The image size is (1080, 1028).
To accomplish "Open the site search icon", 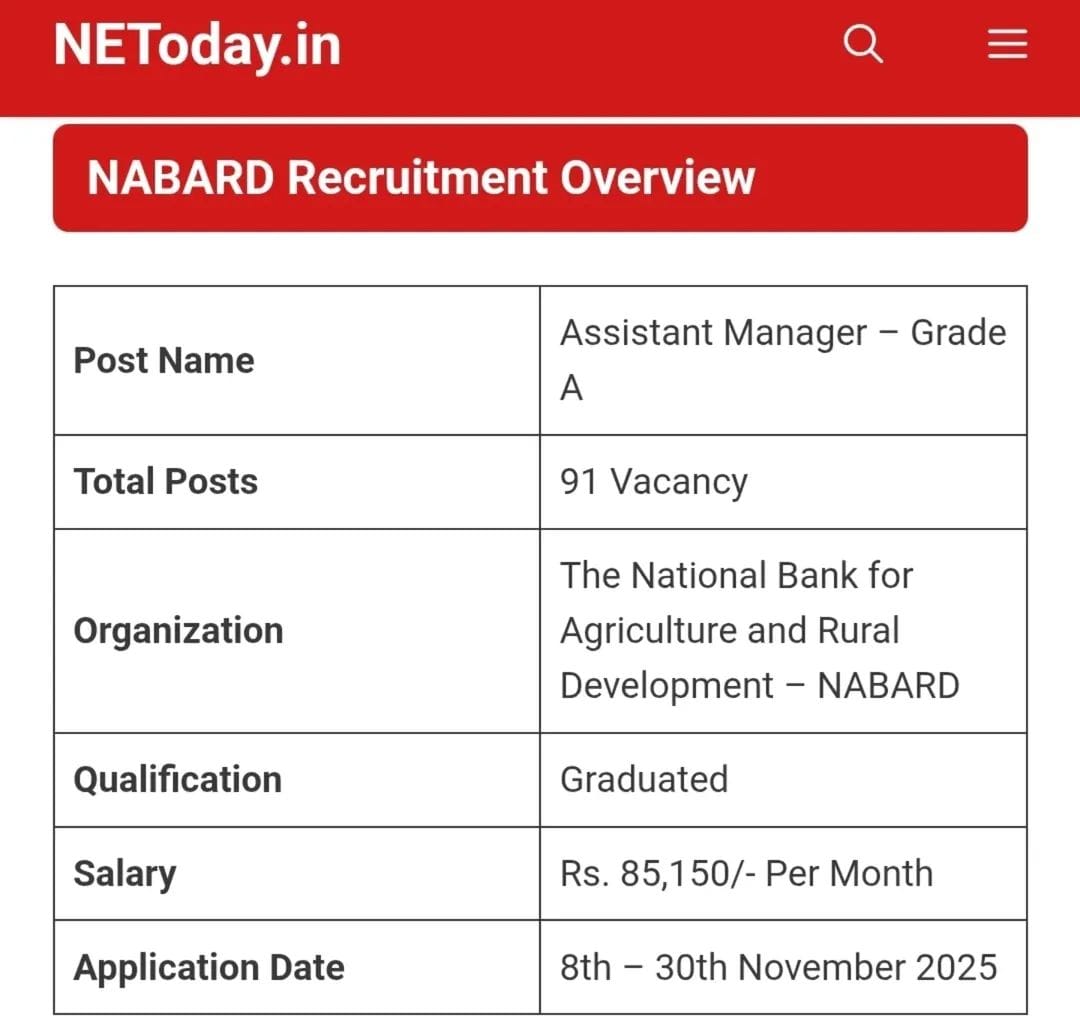I will click(863, 44).
